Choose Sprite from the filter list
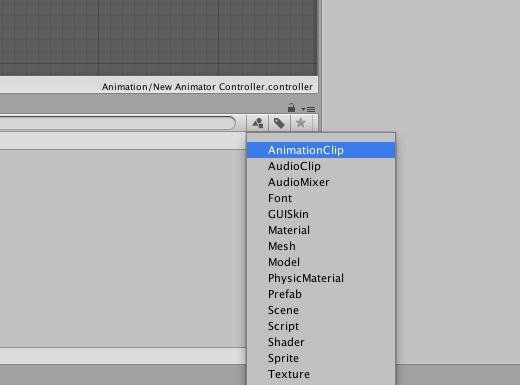520x385 pixels. 321,358
